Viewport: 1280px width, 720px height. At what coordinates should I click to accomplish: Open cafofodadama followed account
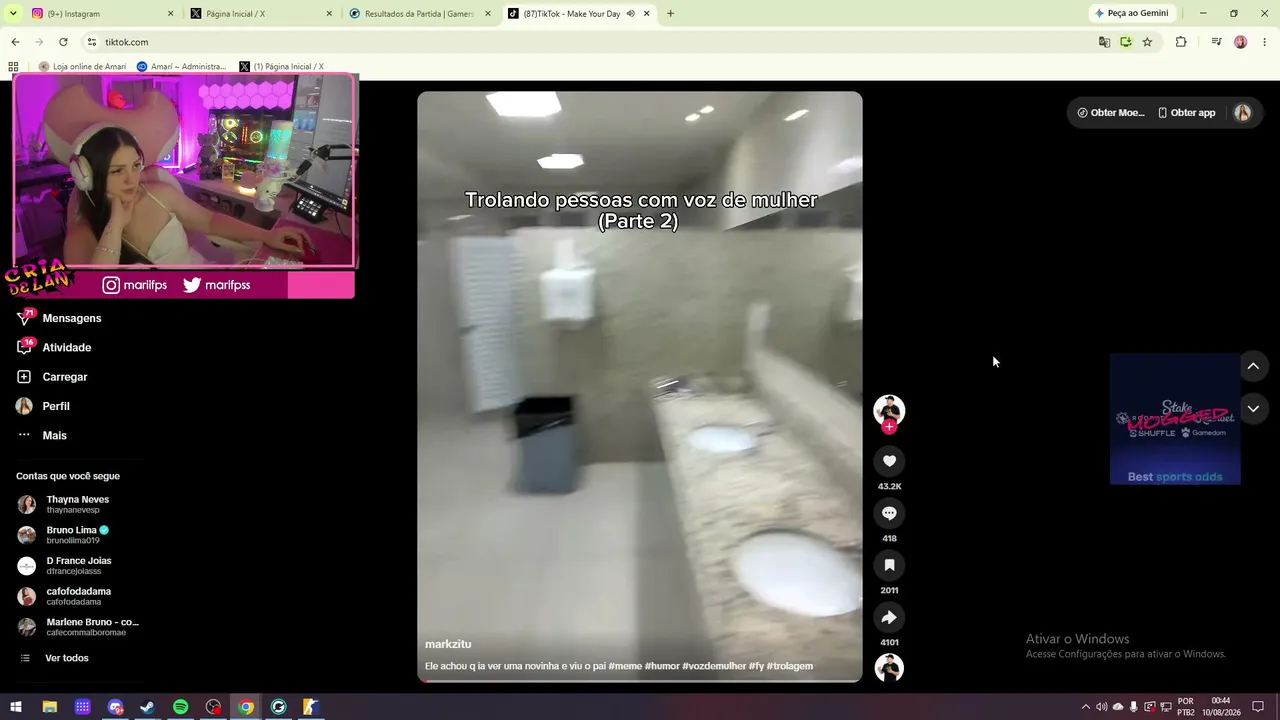[x=66, y=596]
